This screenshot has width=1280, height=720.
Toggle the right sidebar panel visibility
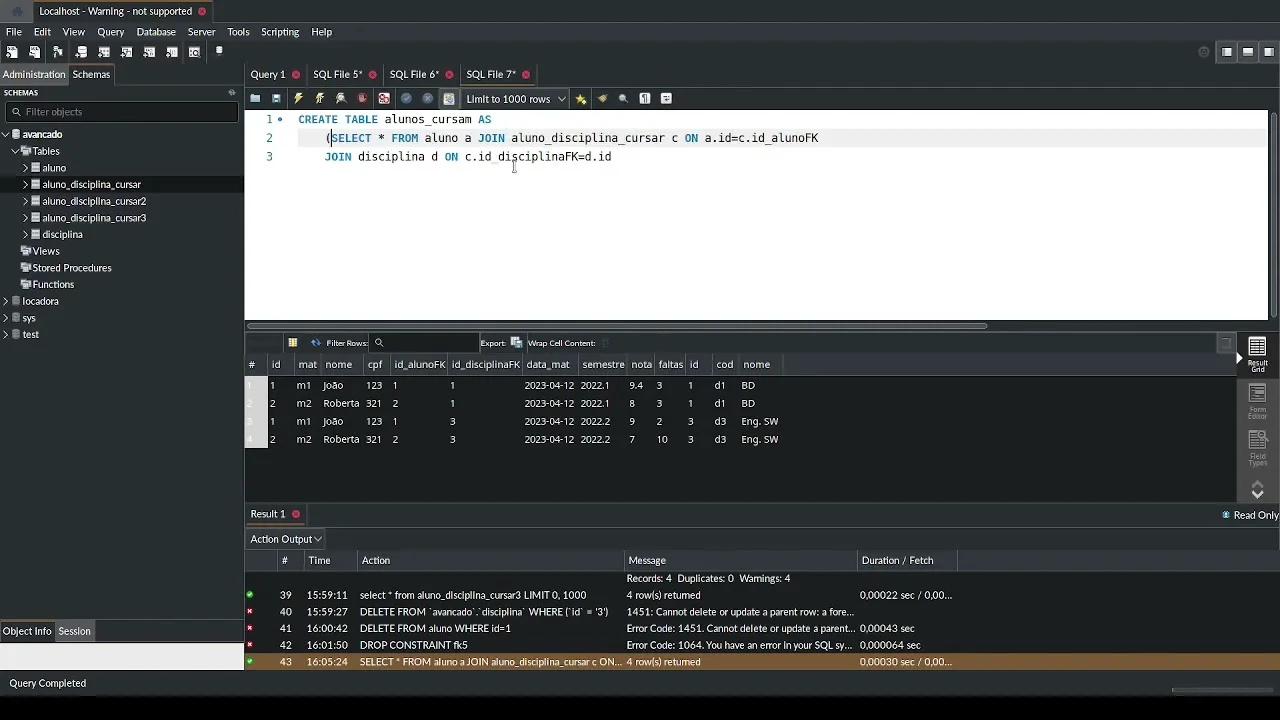click(x=1271, y=52)
